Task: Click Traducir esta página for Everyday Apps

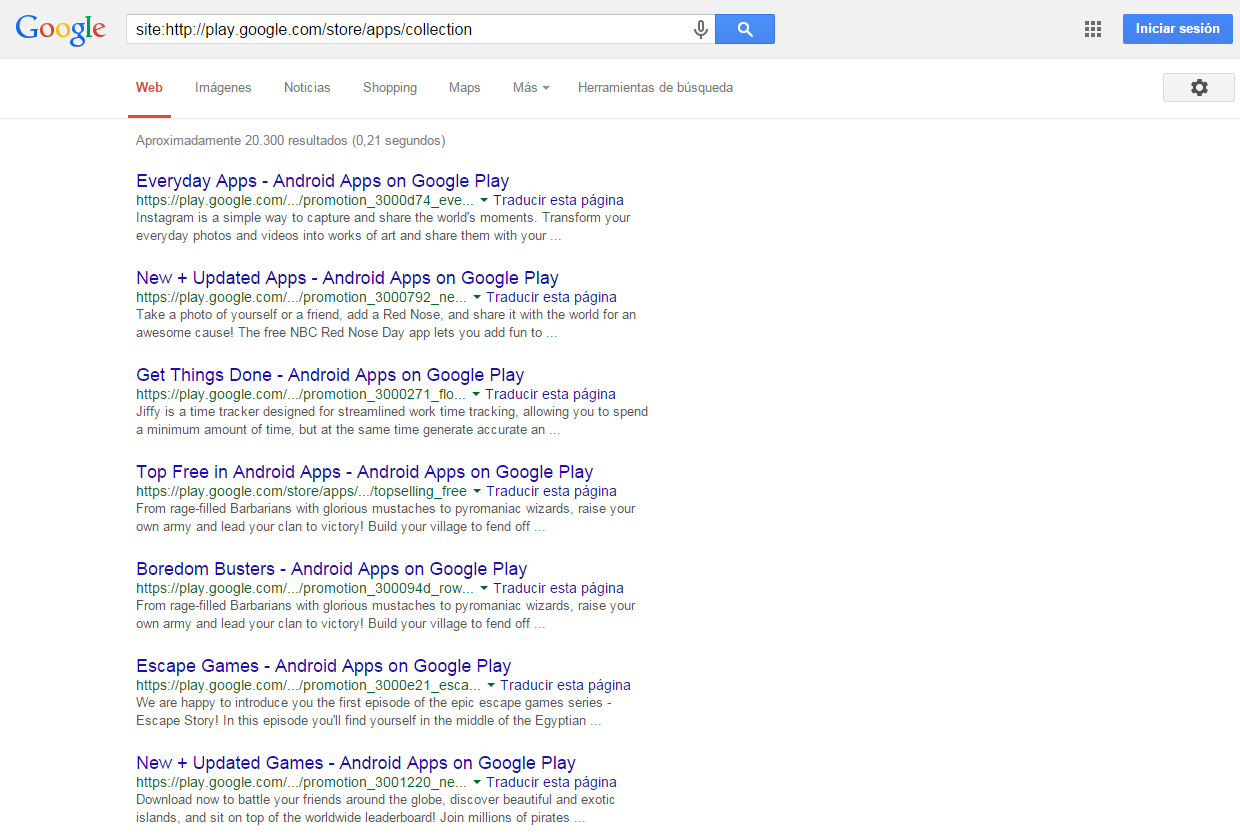Action: point(558,200)
